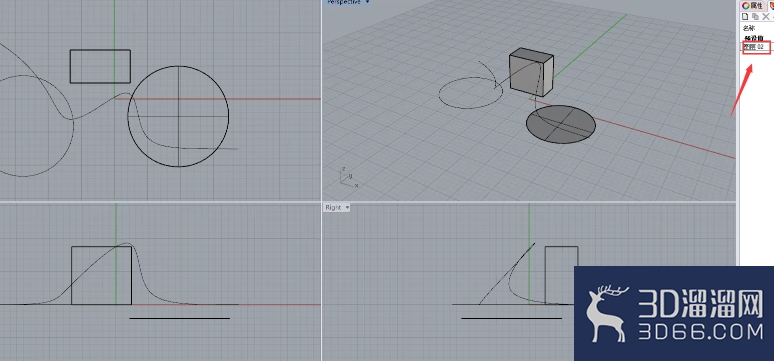This screenshot has height=361, width=774.
Task: Select the rectangle outline in Top view
Action: tap(100, 66)
